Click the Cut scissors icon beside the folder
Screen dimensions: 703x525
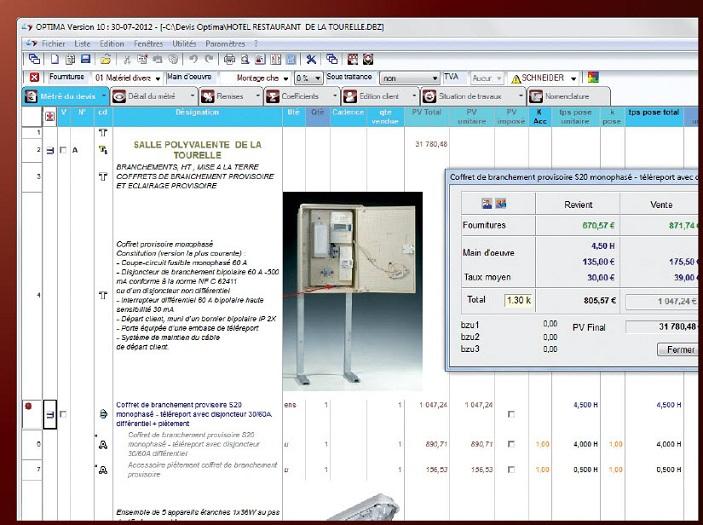127,59
